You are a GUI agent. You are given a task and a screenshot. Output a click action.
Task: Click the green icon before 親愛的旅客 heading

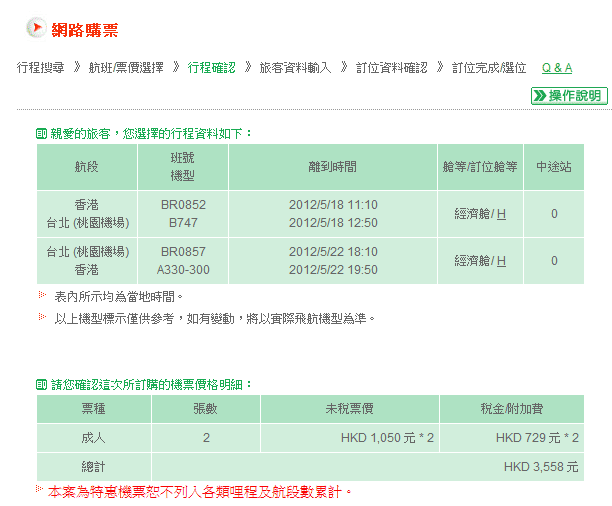[41, 133]
